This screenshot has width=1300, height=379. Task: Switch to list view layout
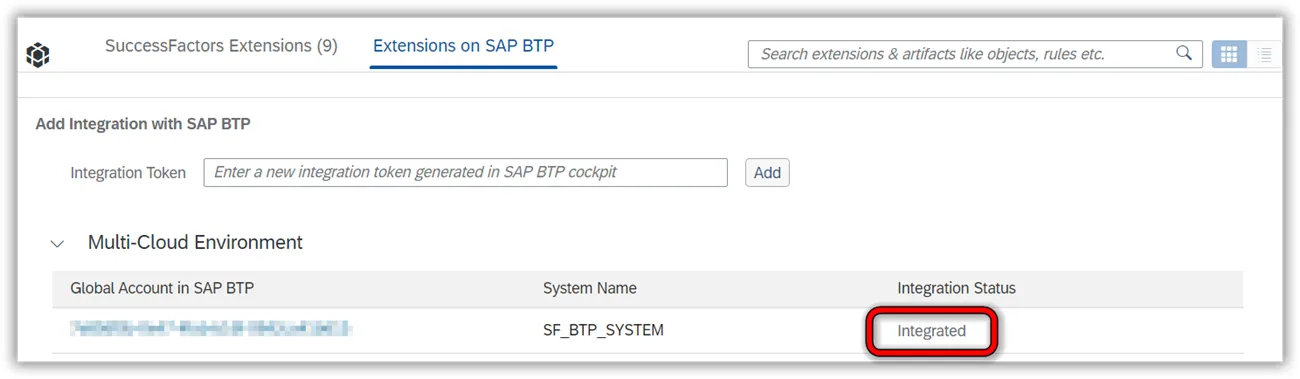[1264, 54]
